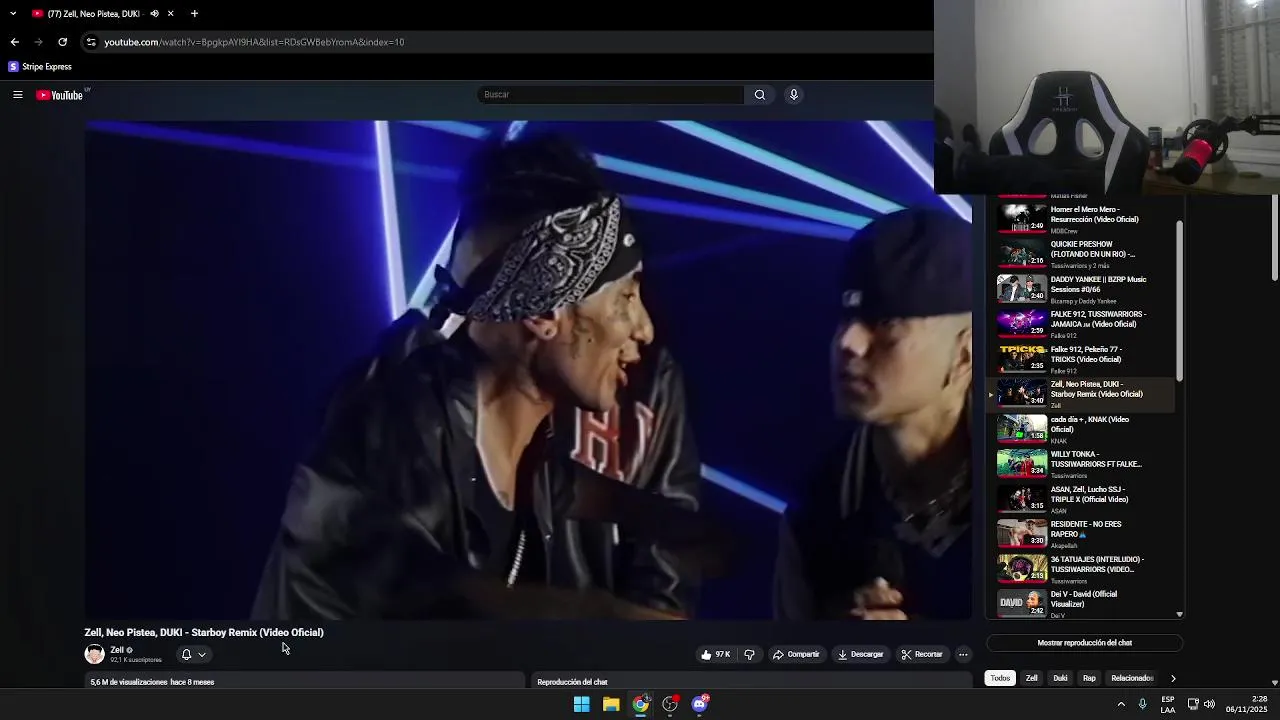The width and height of the screenshot is (1280, 720).
Task: Click the Reproducción del chat header
Action: (572, 682)
